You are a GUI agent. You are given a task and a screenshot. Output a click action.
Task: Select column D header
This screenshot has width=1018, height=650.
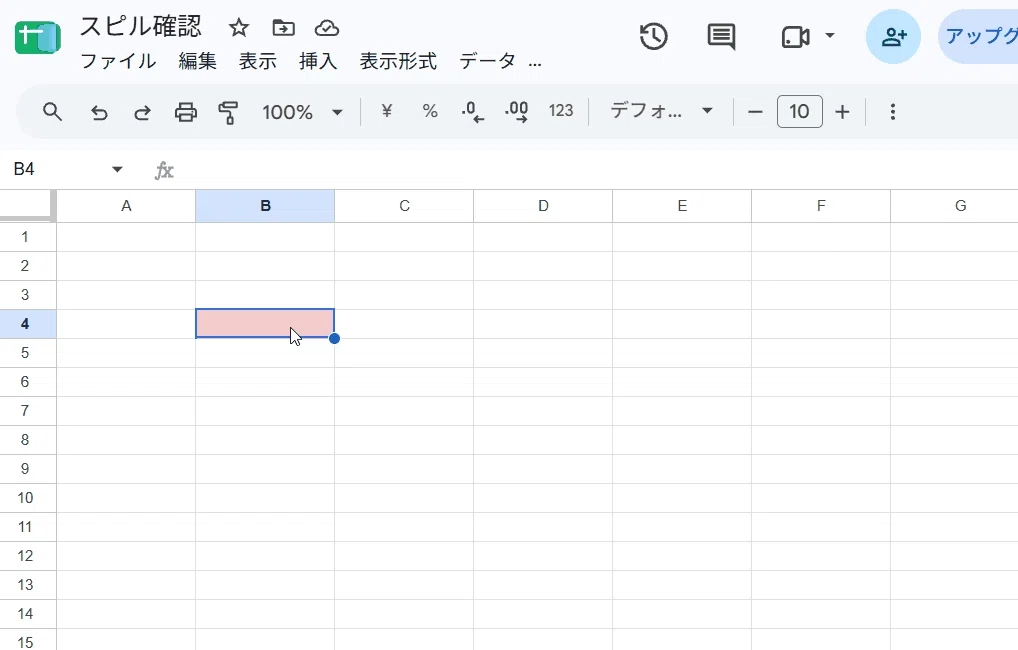(543, 206)
